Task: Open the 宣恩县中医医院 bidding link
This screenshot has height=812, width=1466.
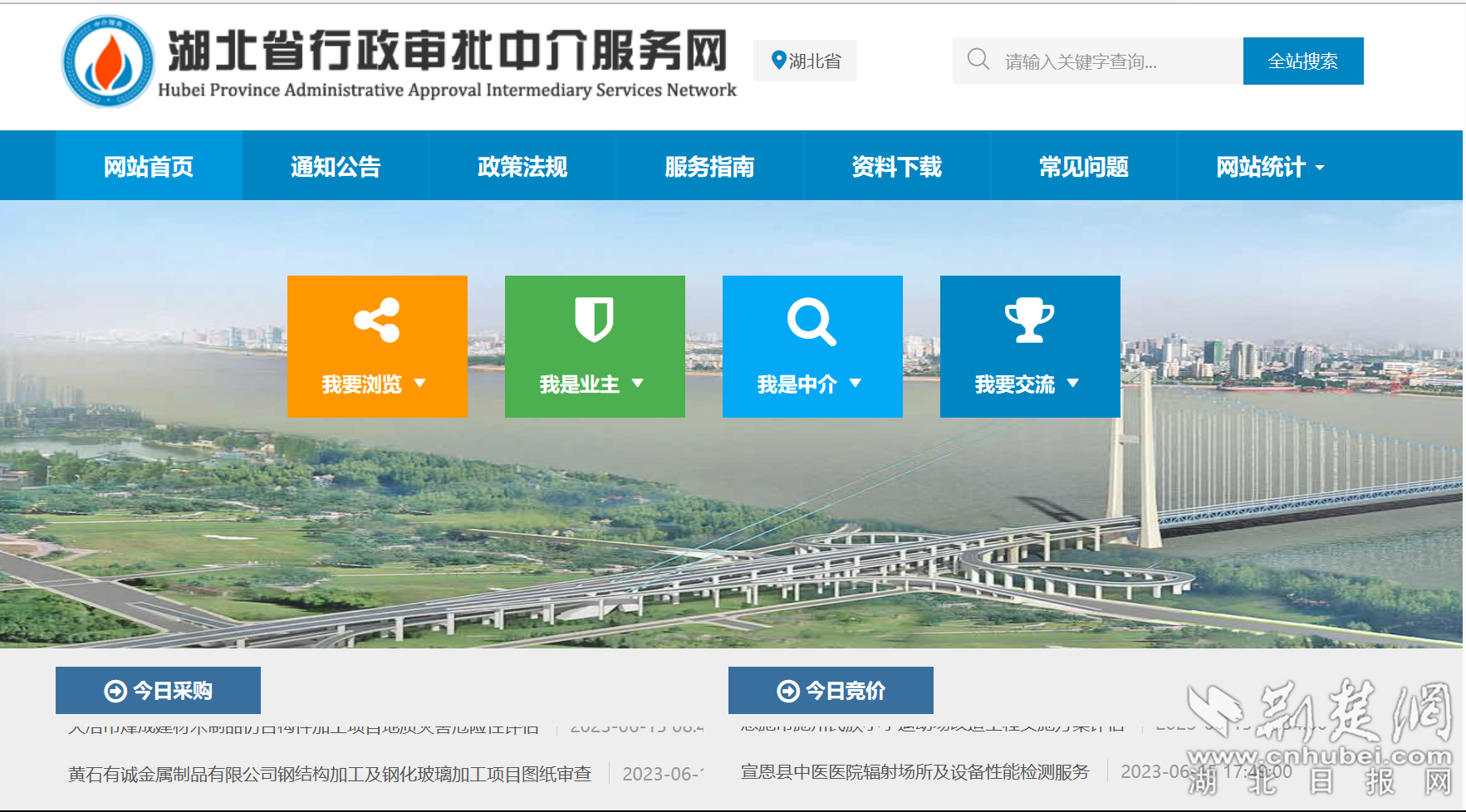Action: 914,772
